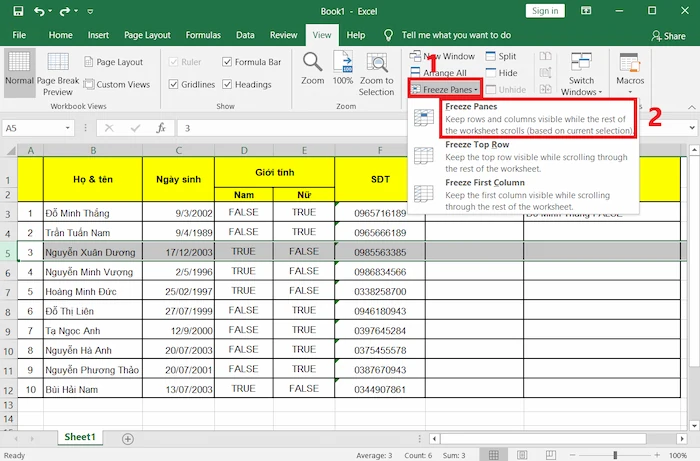This screenshot has height=461, width=700.
Task: Click Reset Window Position icon
Action: pyautogui.click(x=546, y=89)
